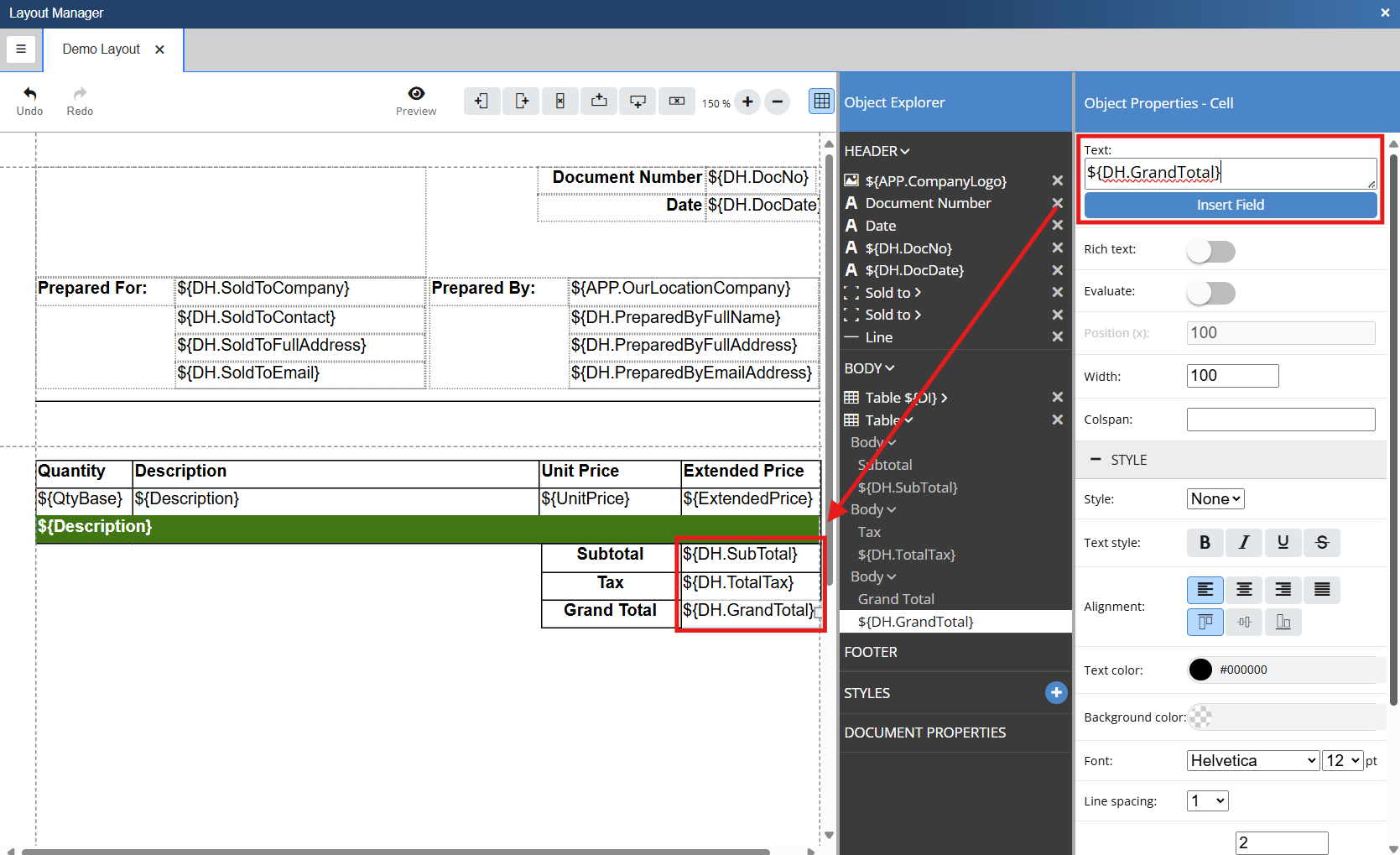The height and width of the screenshot is (855, 1400).
Task: Click the Insert Field button
Action: 1230,205
